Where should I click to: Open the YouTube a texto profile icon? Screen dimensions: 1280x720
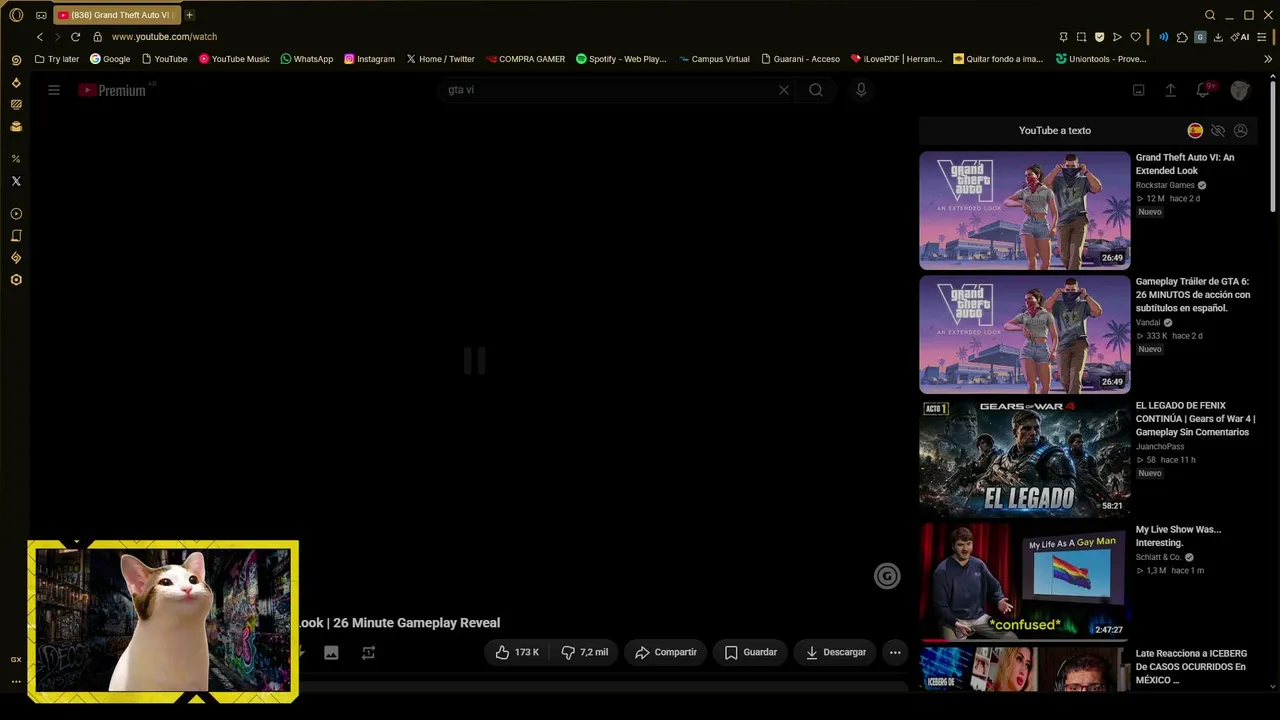pos(1241,131)
